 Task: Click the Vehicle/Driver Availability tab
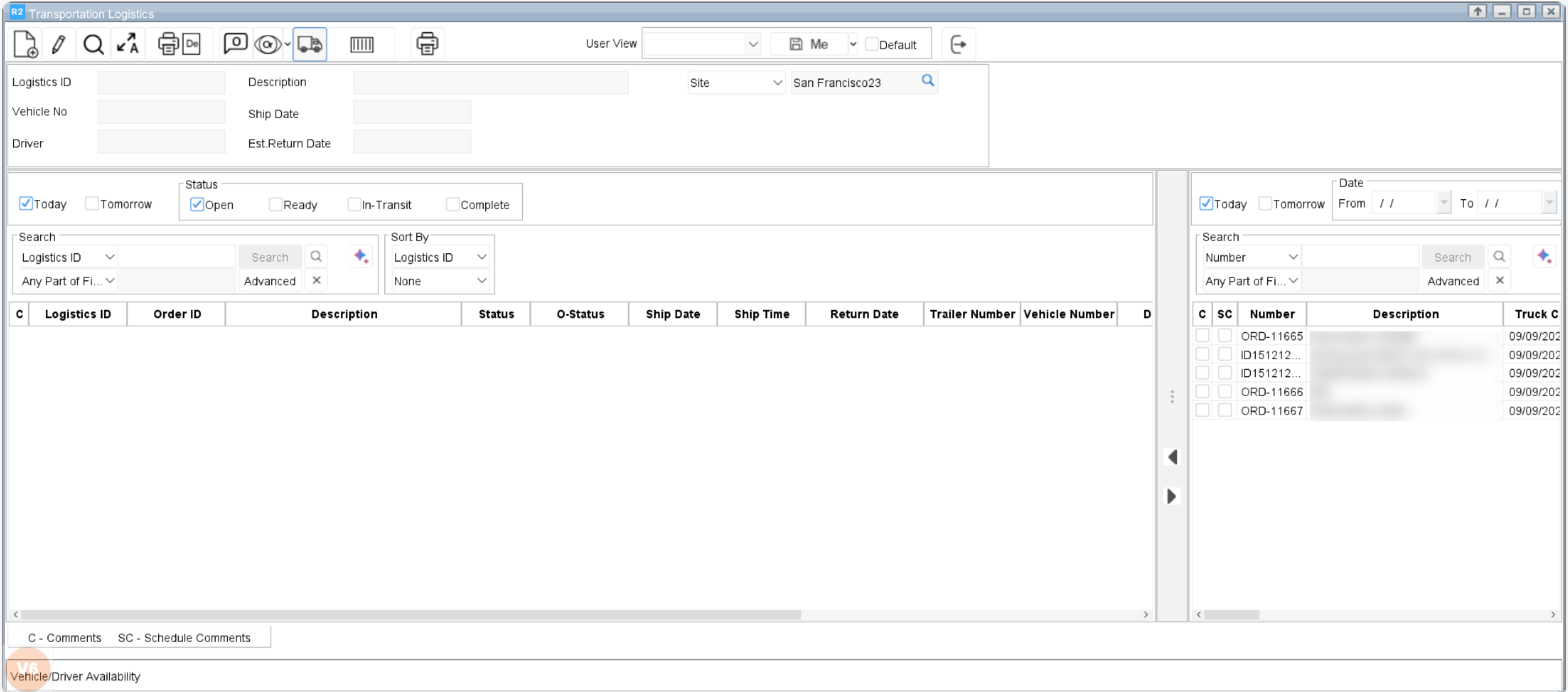tap(75, 676)
